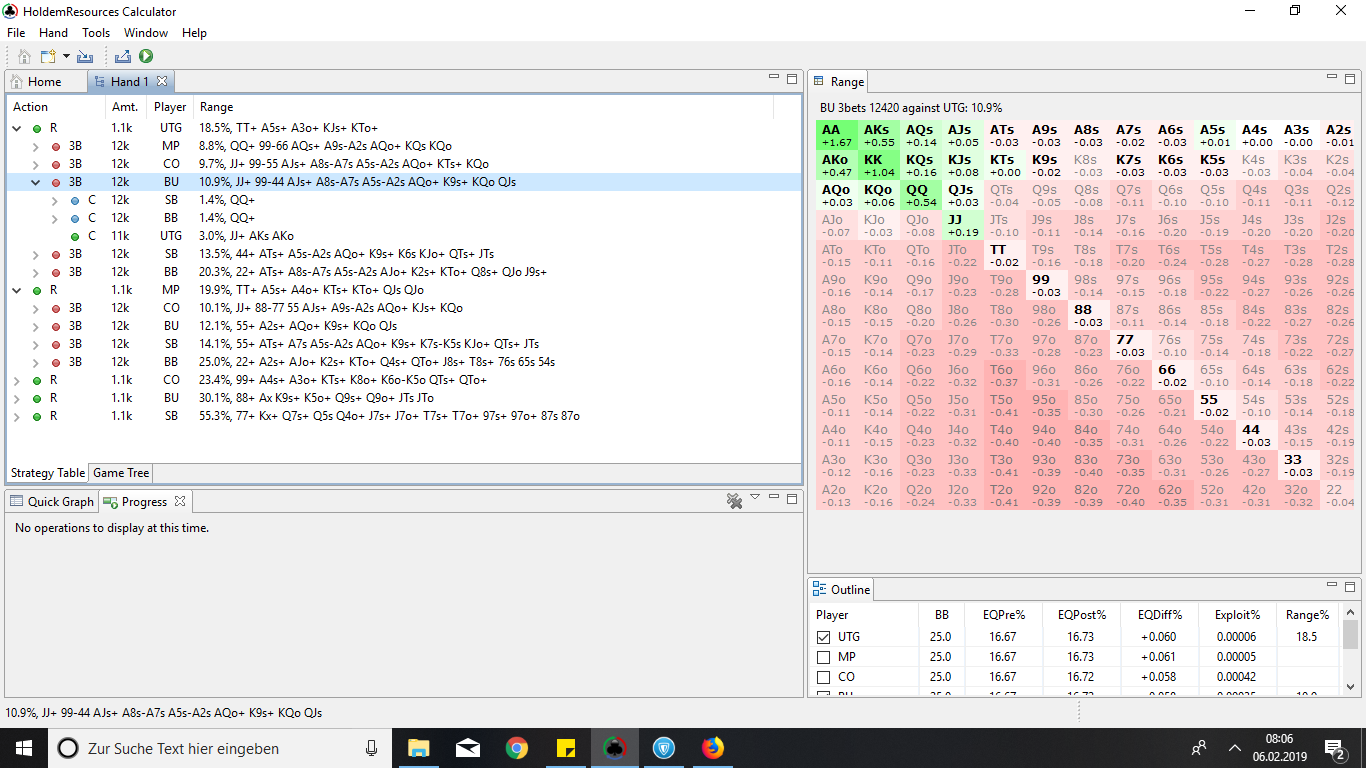Check the CO player checkbox
1366x768 pixels.
[x=823, y=677]
